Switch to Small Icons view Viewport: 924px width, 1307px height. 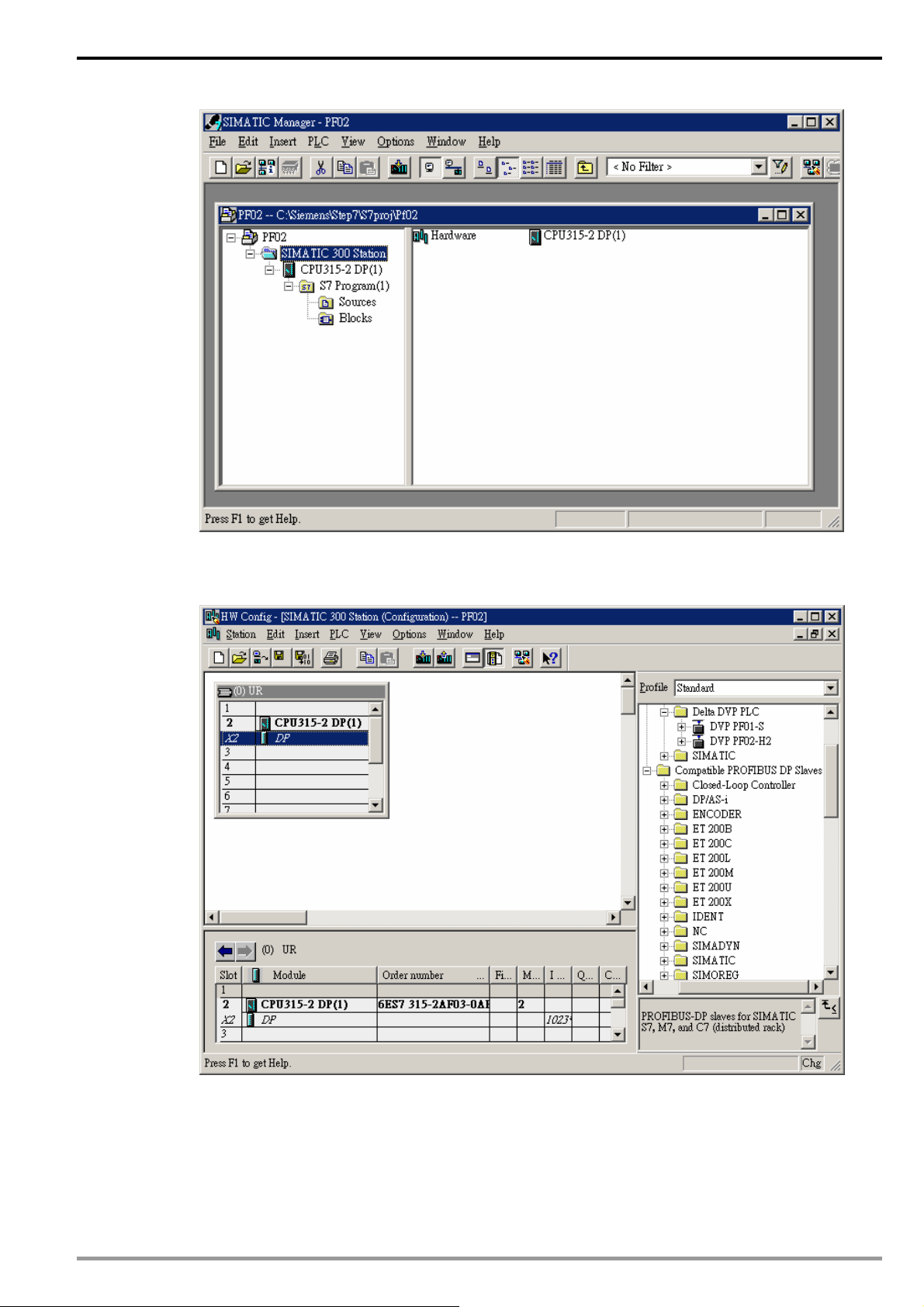[508, 168]
